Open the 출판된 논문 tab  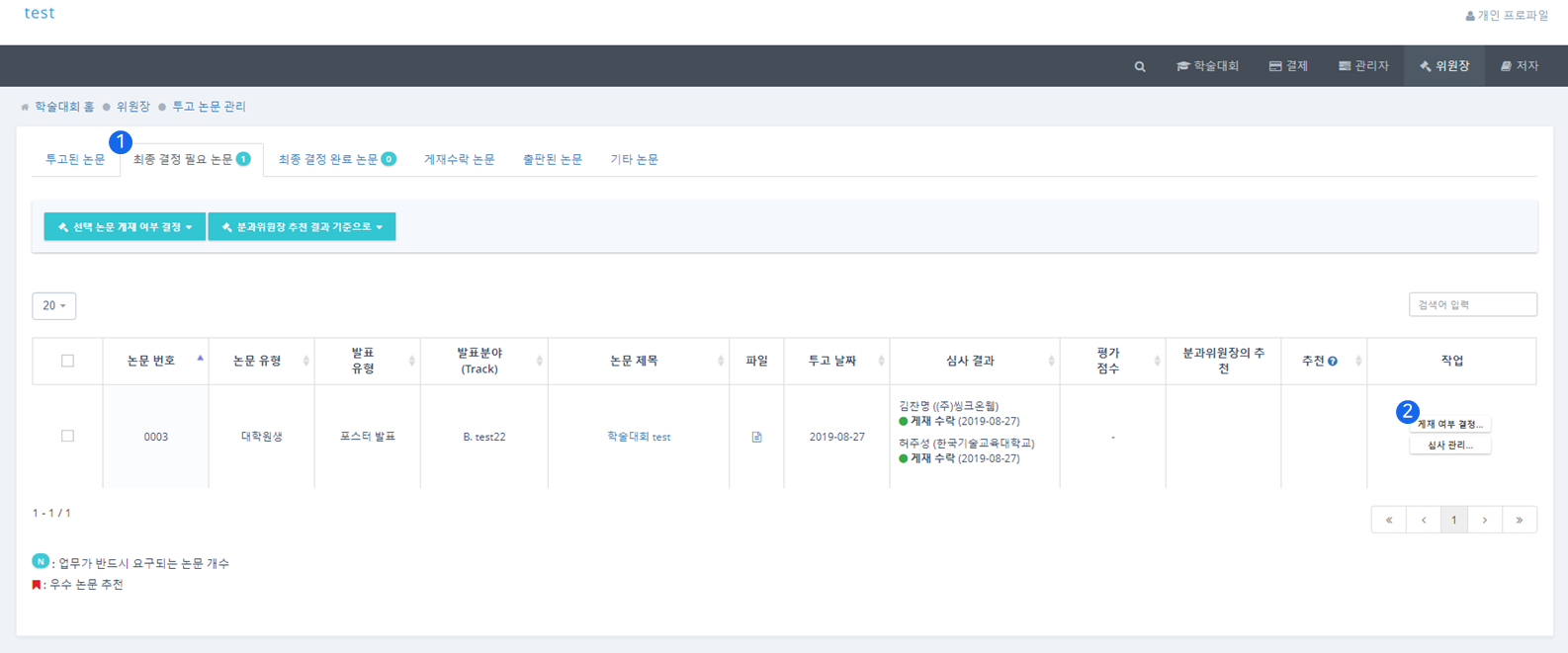pyautogui.click(x=553, y=159)
